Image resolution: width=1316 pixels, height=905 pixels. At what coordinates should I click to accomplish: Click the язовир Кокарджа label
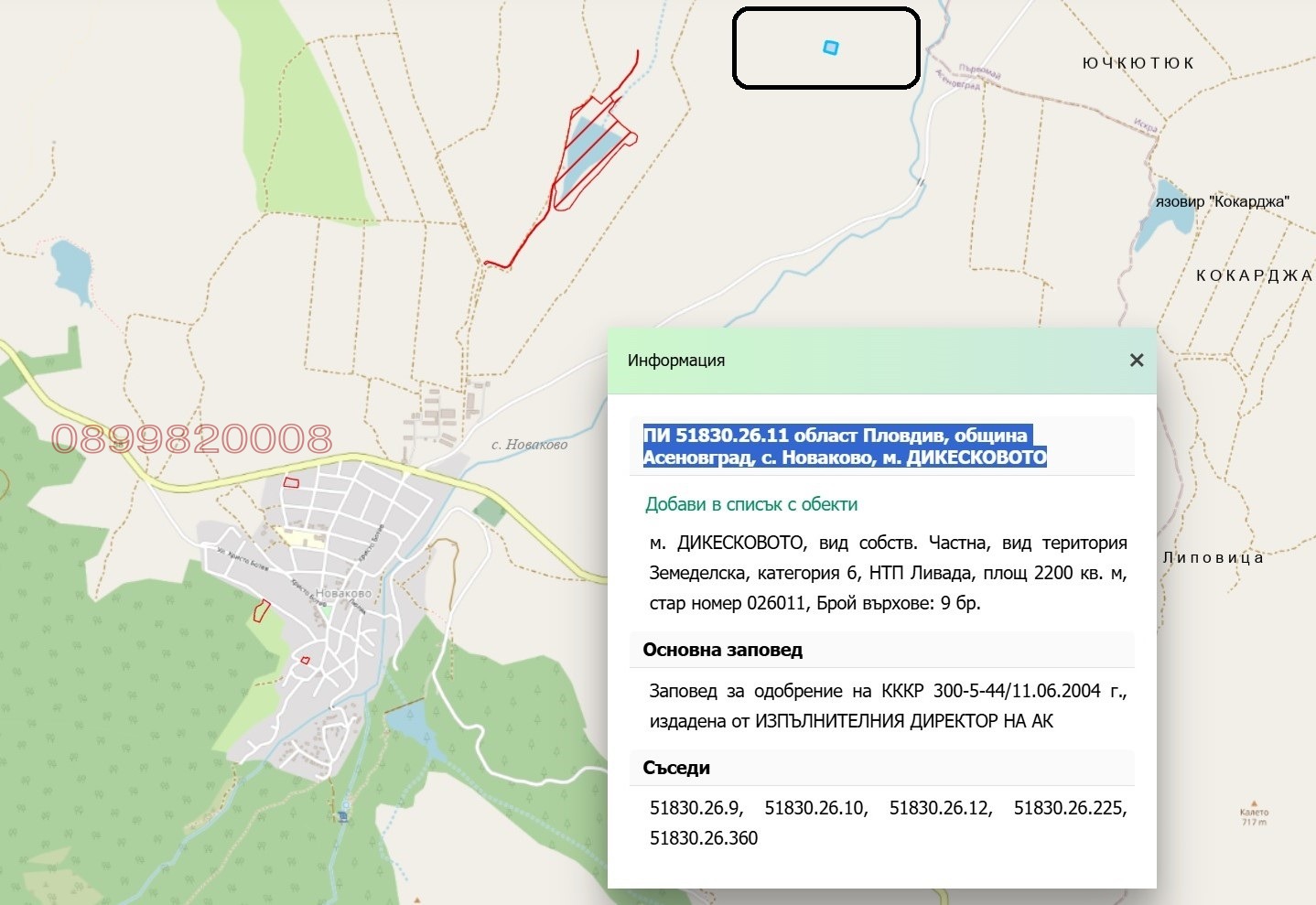click(1221, 199)
